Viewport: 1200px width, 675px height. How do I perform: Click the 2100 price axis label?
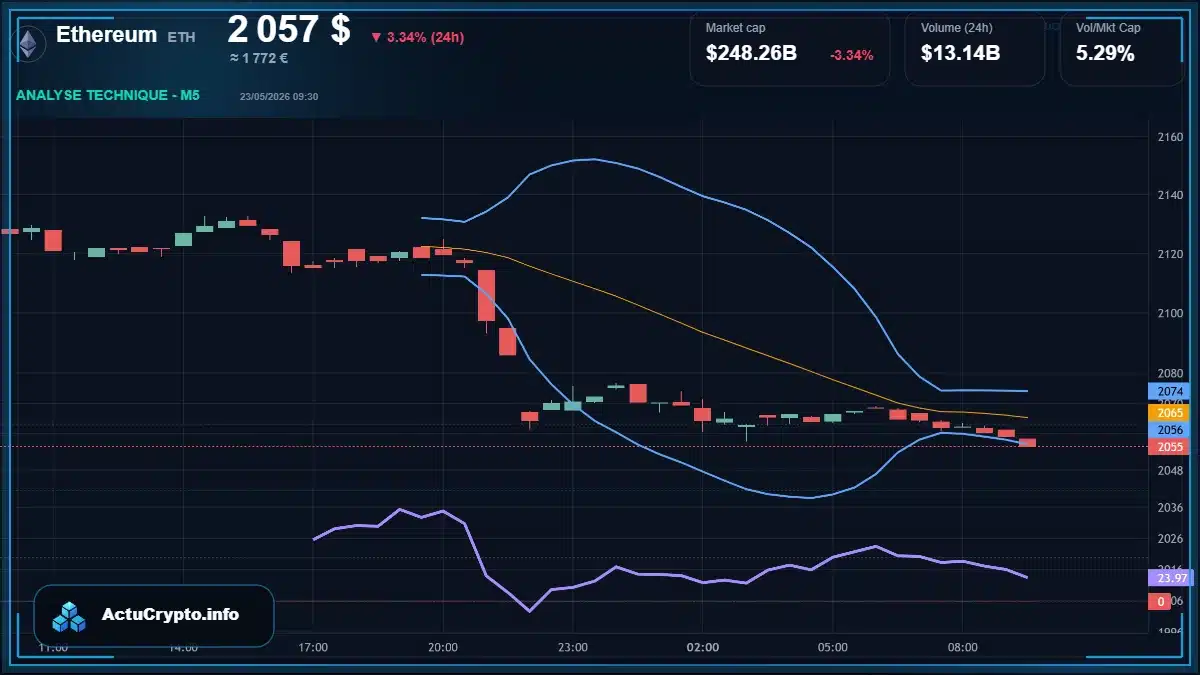pos(1169,314)
